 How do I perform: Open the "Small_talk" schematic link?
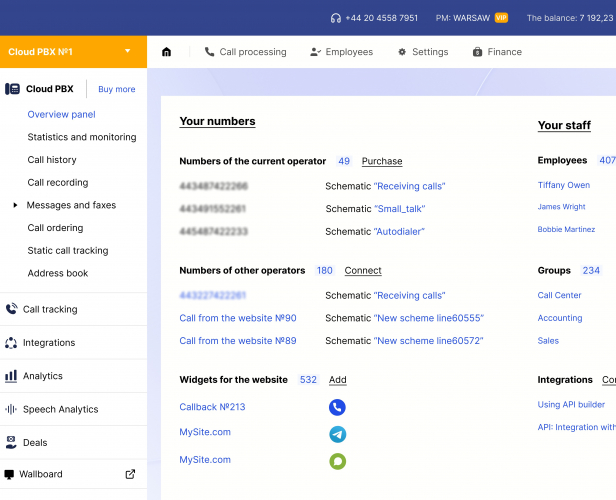click(x=400, y=209)
